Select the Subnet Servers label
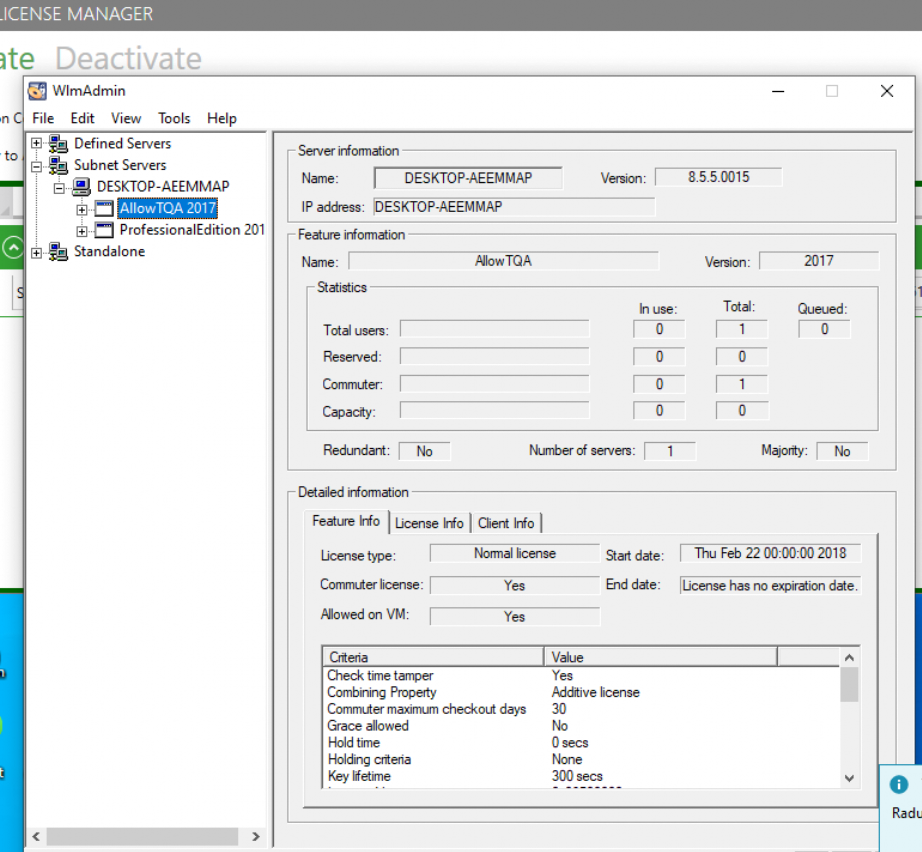Viewport: 922px width, 852px height. pyautogui.click(x=120, y=165)
